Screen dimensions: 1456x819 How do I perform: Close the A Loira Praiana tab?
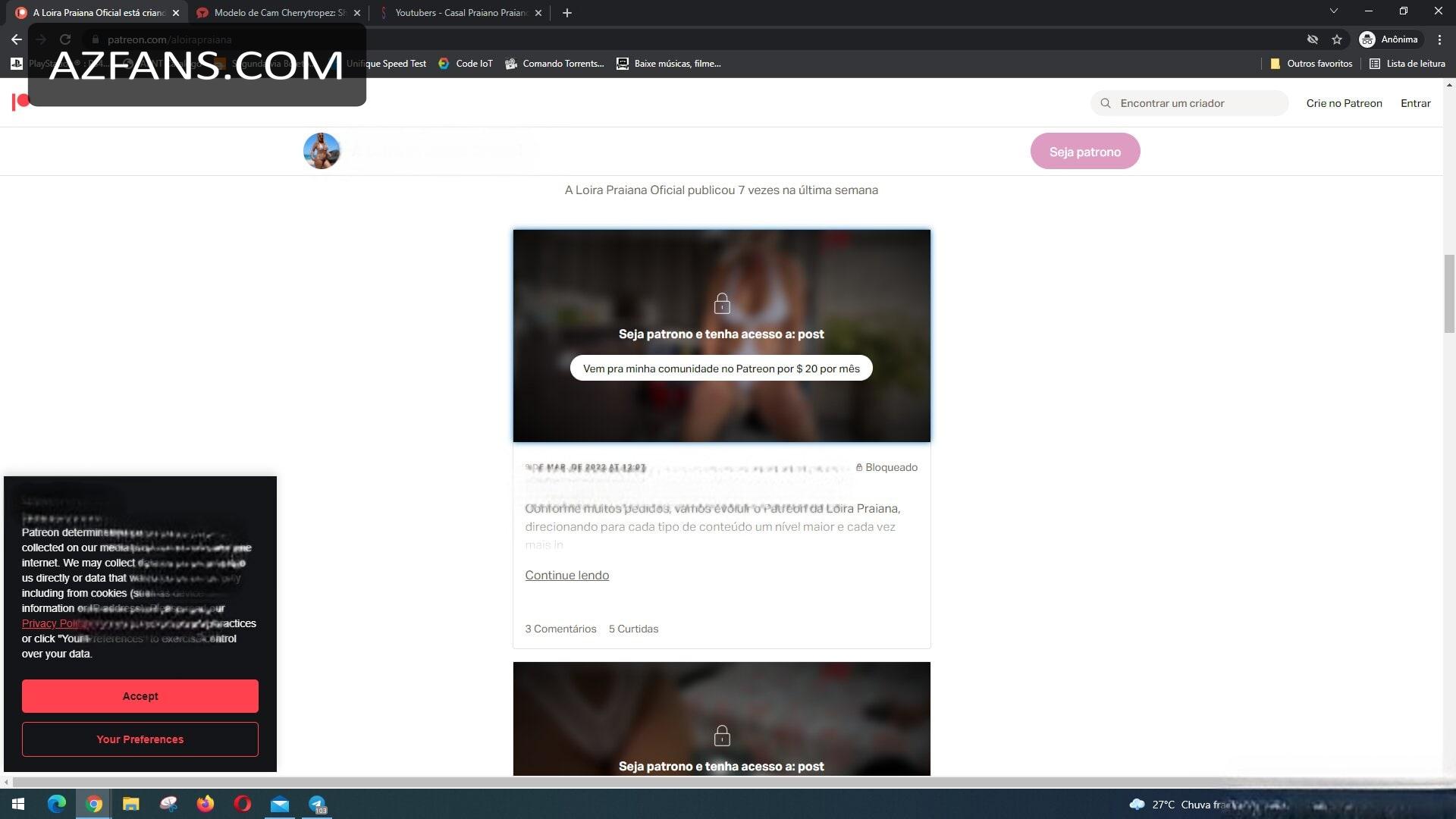(x=176, y=13)
